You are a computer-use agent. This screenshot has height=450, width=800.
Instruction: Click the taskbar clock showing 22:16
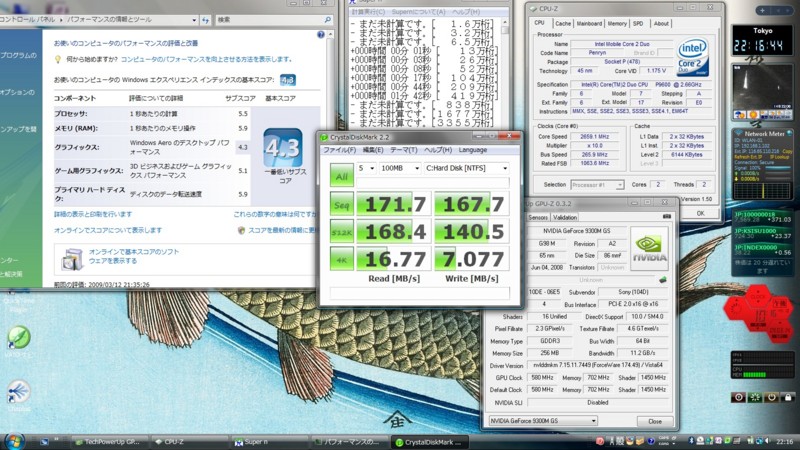tap(785, 441)
